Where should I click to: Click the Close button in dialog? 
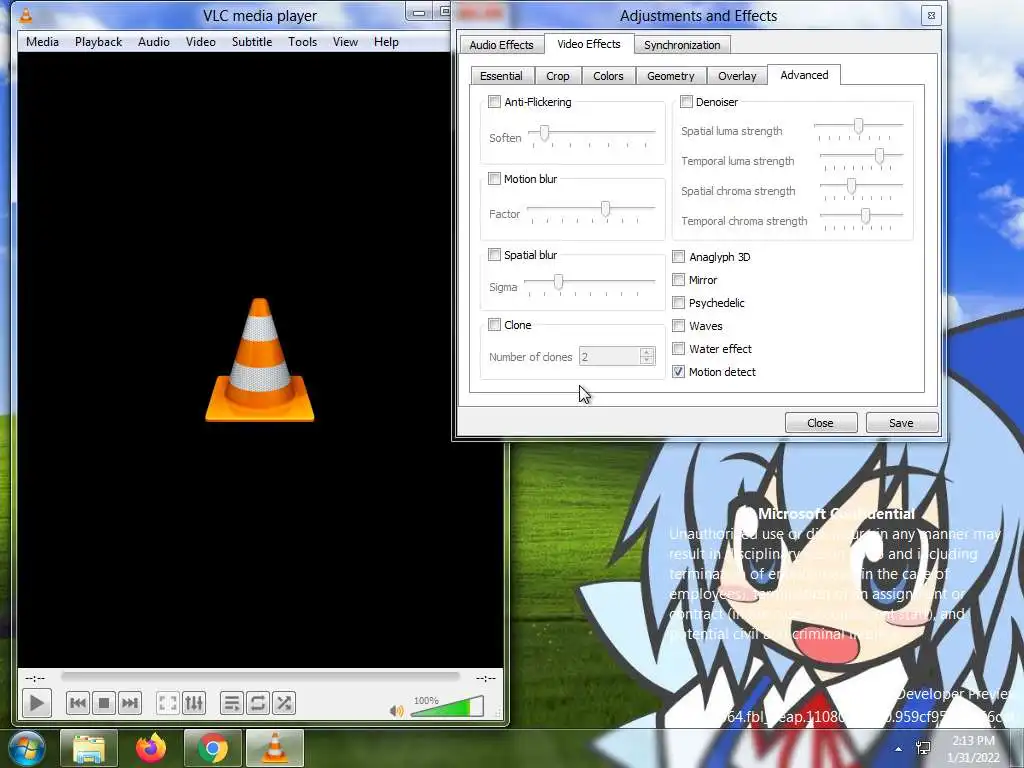click(820, 423)
